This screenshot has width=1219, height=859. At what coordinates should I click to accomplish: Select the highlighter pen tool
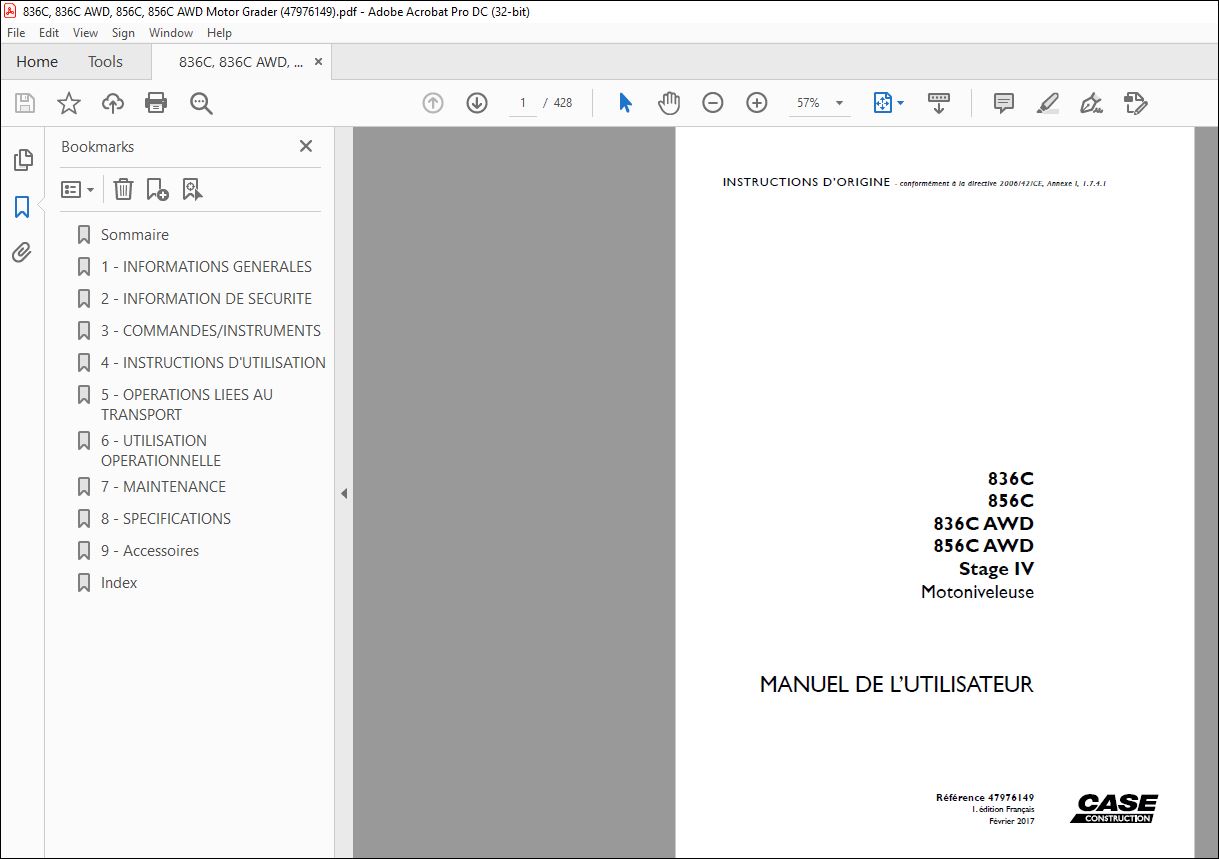click(x=1047, y=103)
